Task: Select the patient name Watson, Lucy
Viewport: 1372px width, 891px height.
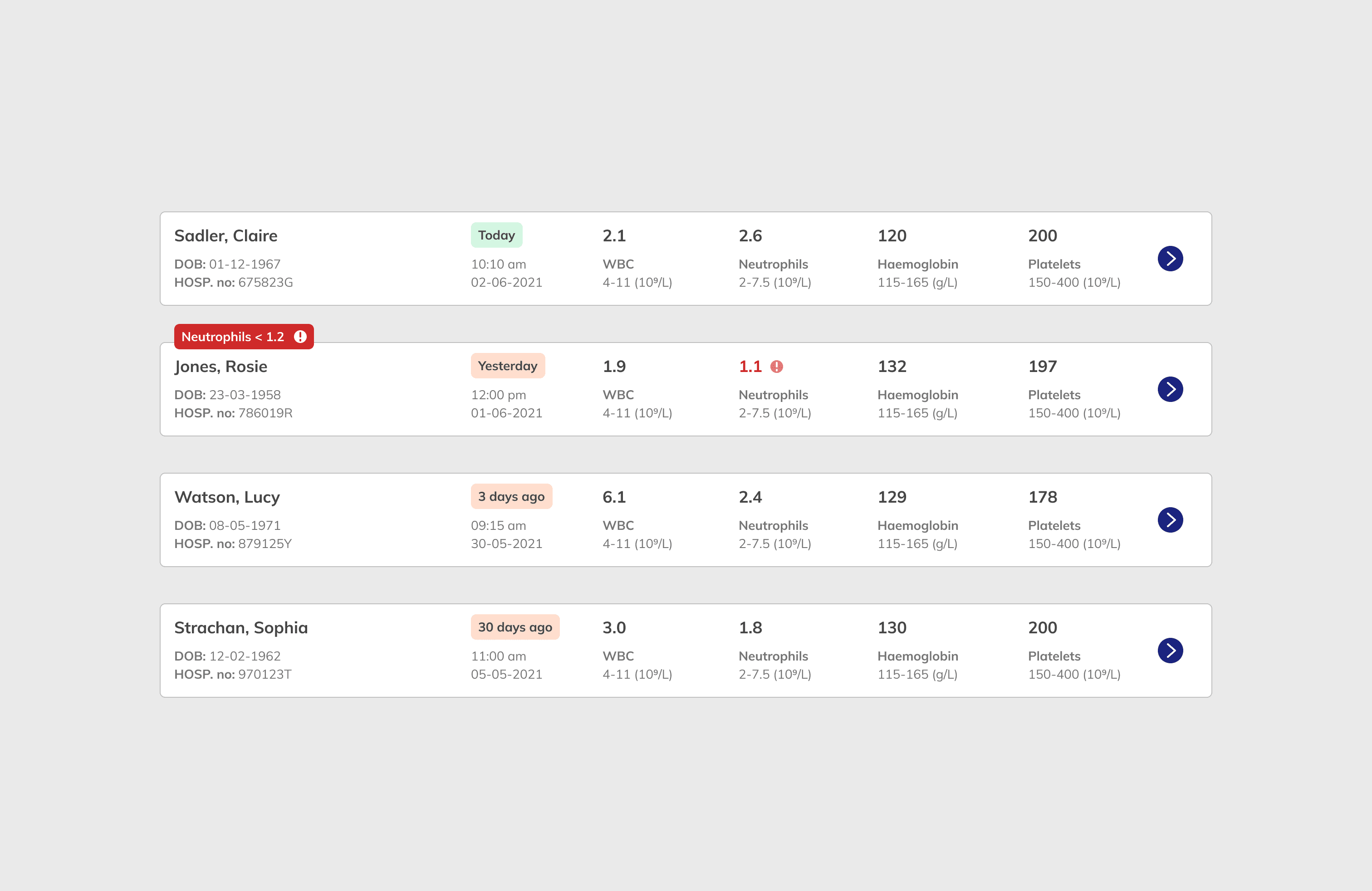Action: (x=227, y=497)
